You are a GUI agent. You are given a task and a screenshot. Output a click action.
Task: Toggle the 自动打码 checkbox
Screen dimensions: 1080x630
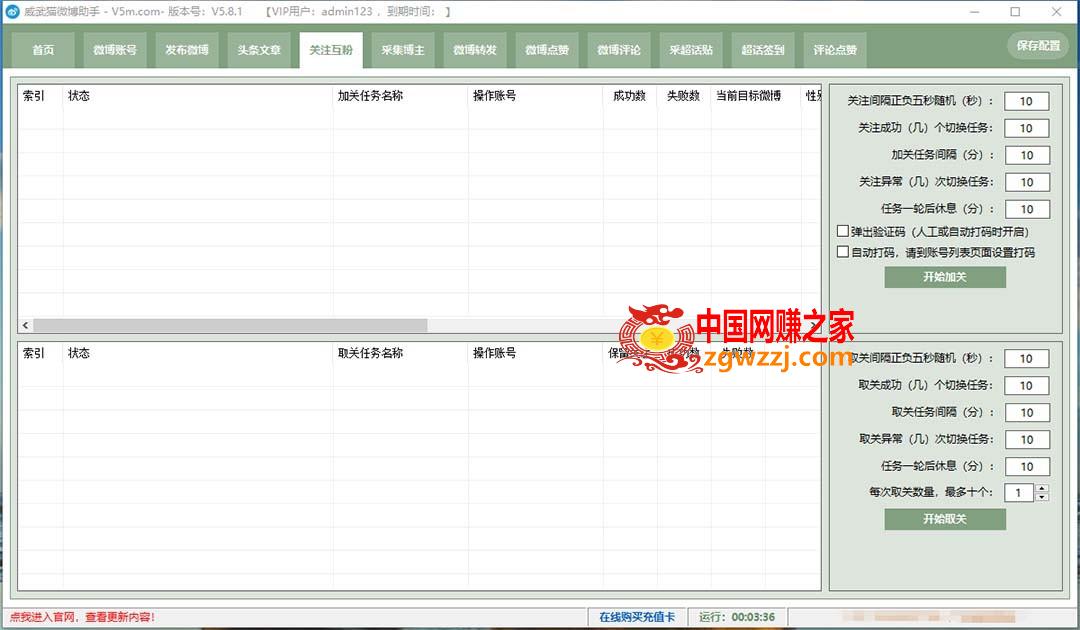point(842,251)
